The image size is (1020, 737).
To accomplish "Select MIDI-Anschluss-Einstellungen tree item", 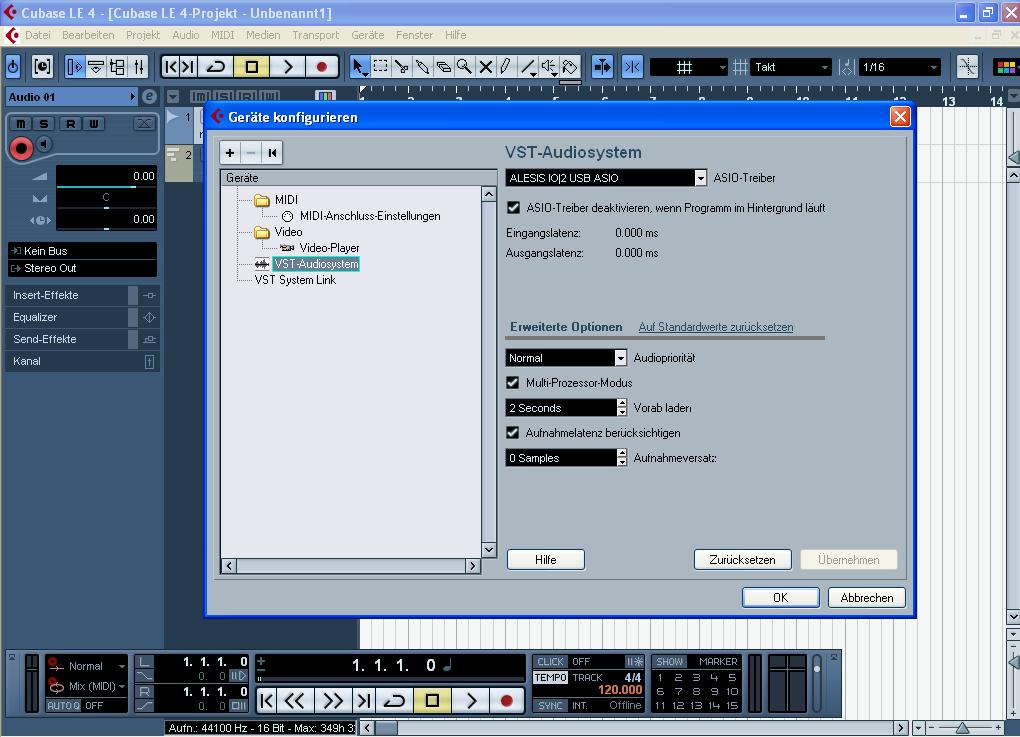I will click(x=370, y=216).
